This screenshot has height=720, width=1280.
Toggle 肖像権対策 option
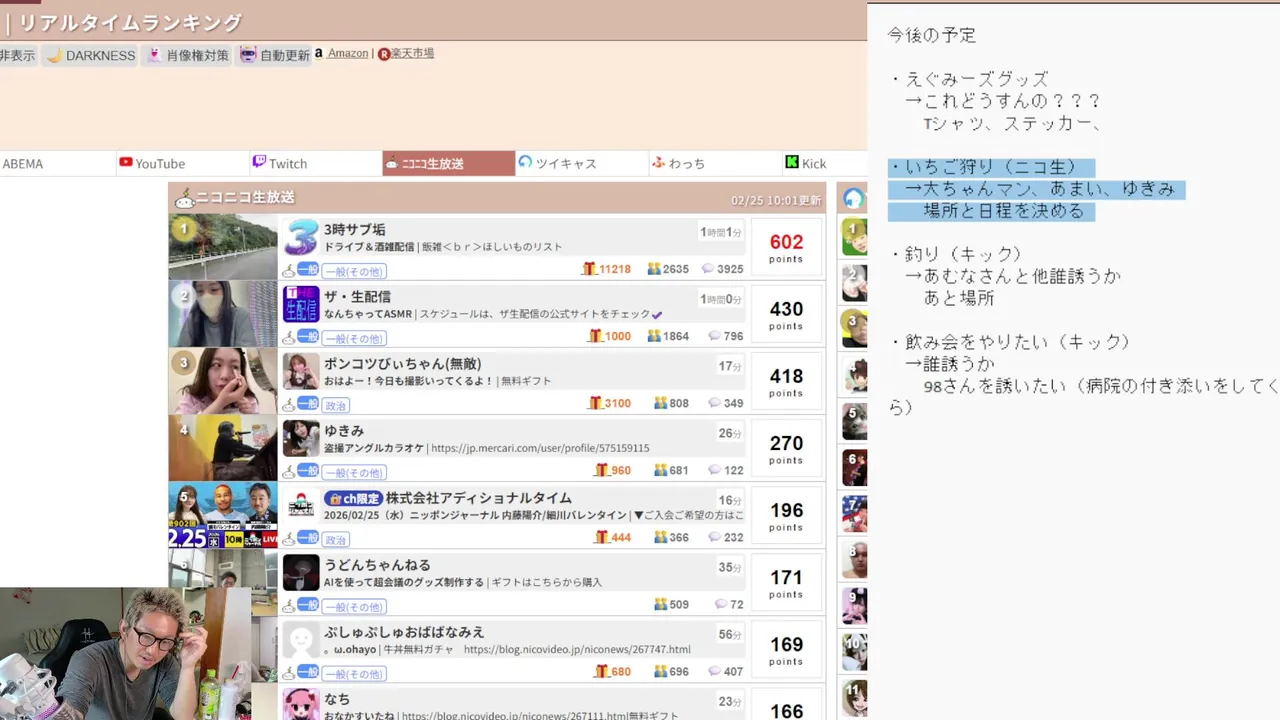tap(187, 55)
